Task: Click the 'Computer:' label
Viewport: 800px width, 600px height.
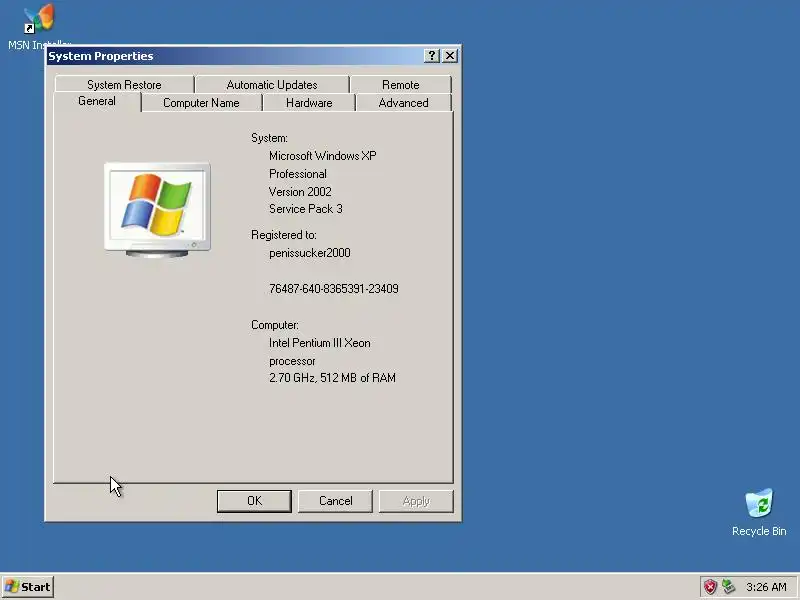Action: (x=275, y=326)
